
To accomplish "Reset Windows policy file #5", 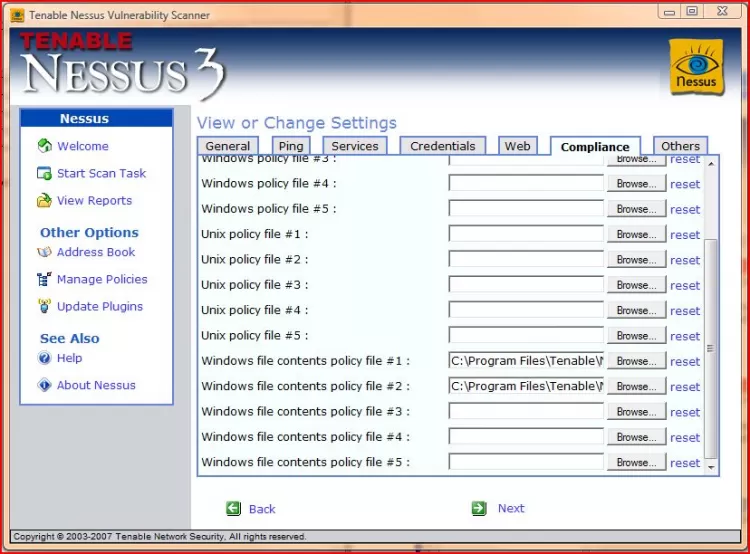I will point(685,210).
